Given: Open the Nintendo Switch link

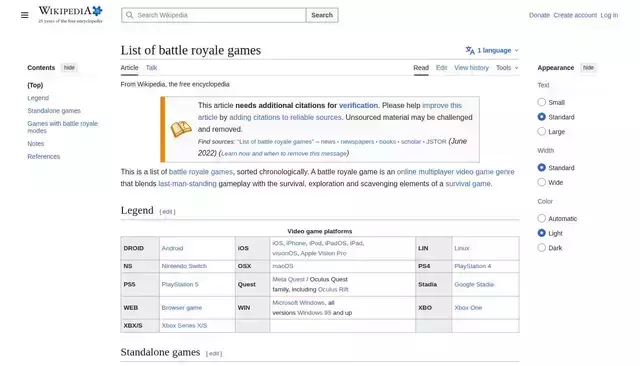Looking at the screenshot, I should (x=184, y=266).
